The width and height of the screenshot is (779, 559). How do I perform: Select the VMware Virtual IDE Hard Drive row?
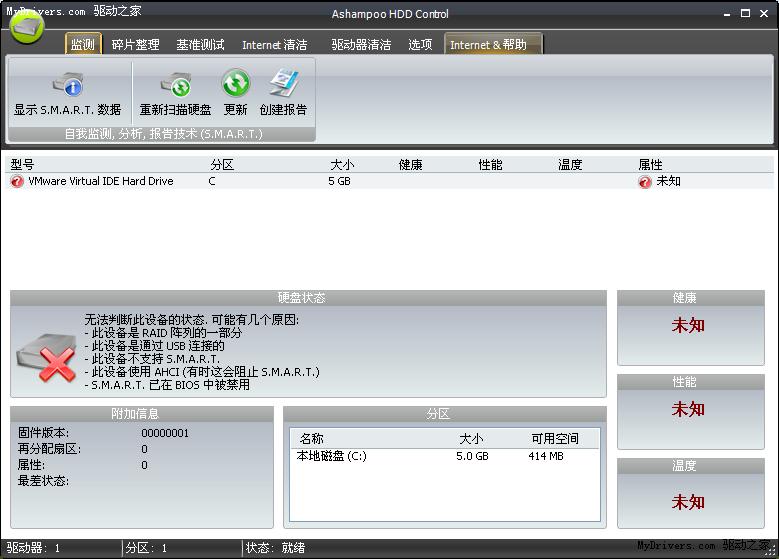[100, 182]
